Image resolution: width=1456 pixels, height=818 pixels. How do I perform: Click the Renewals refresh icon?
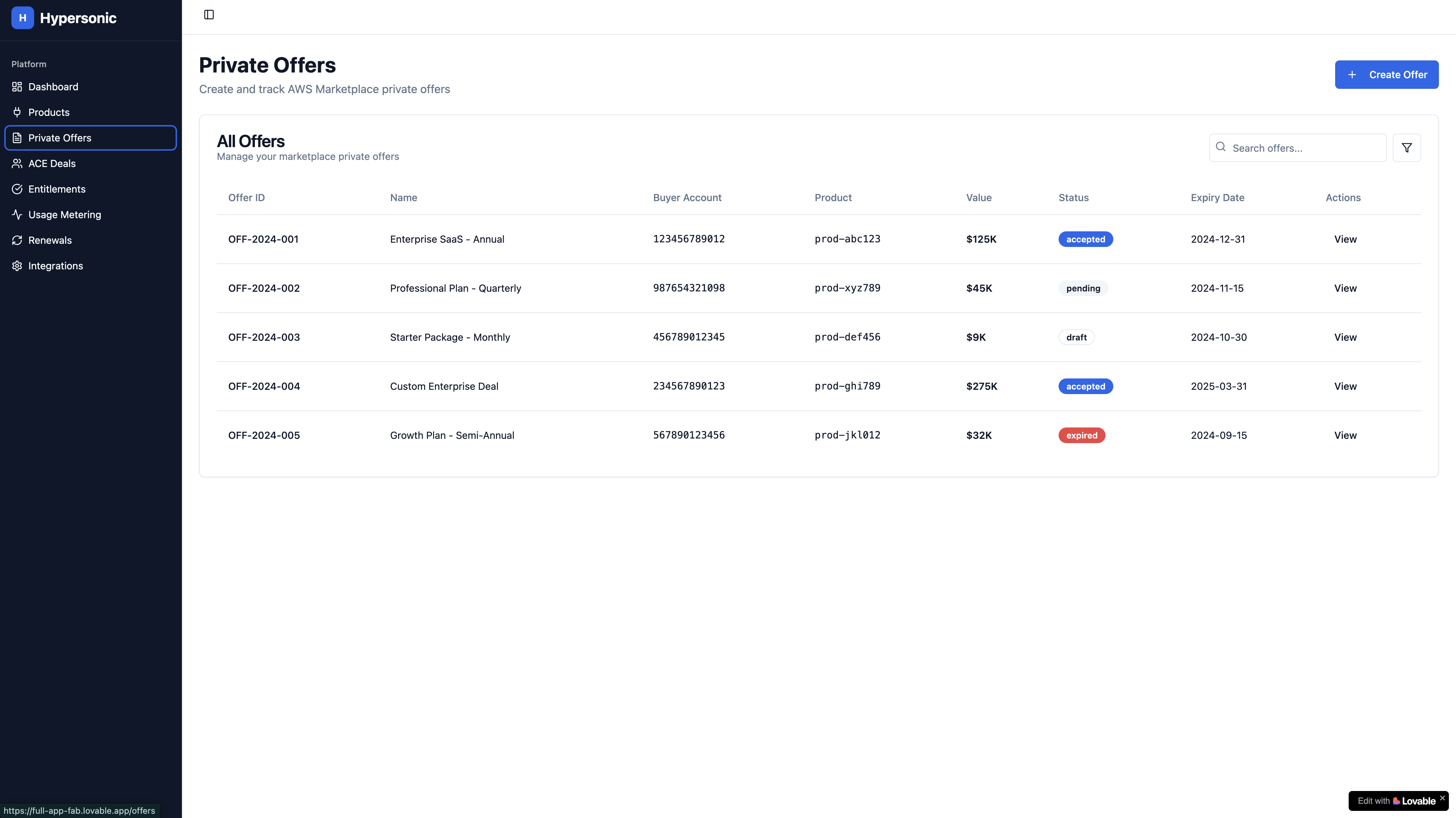[x=17, y=241]
